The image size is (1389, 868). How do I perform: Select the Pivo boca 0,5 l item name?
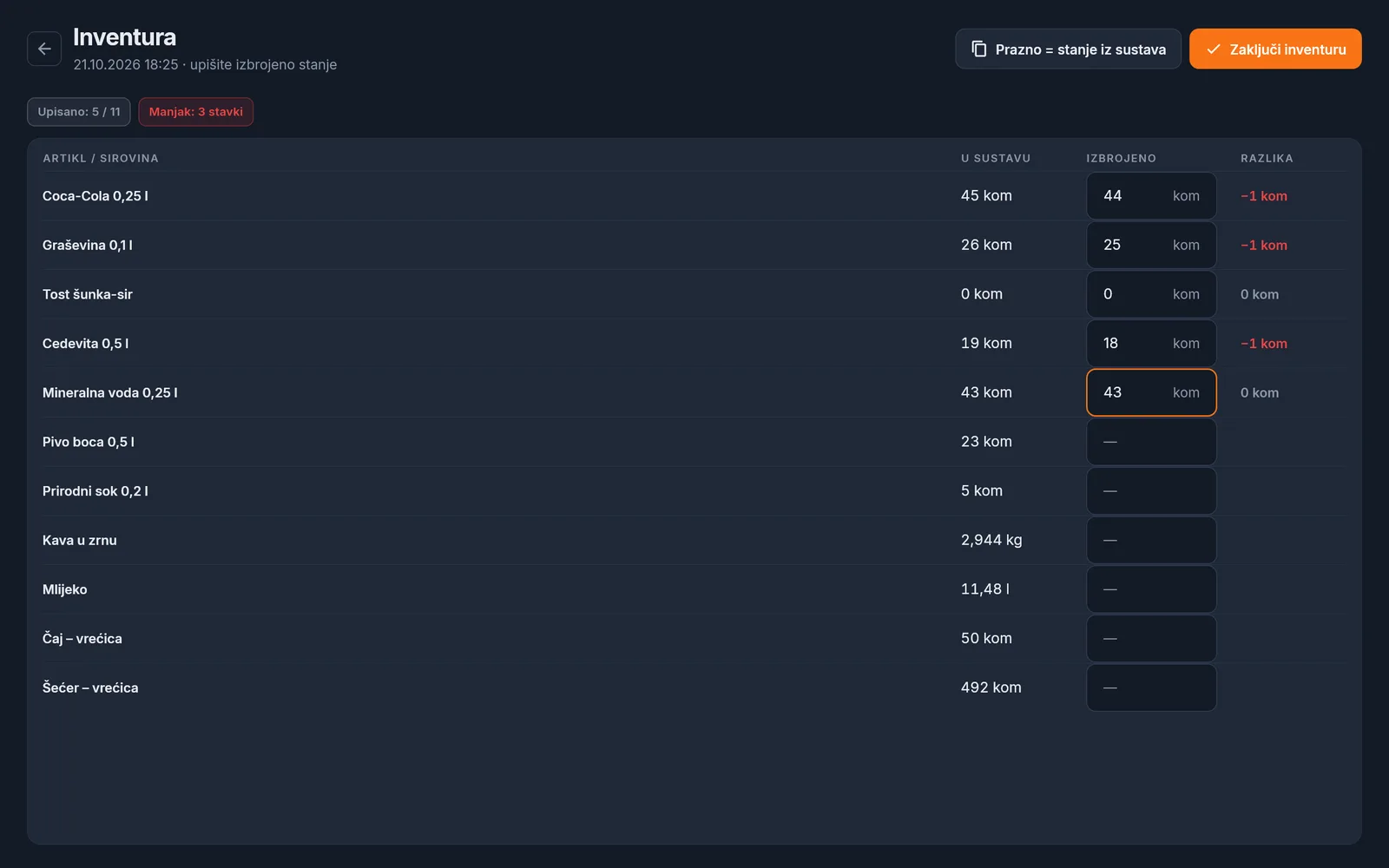89,442
